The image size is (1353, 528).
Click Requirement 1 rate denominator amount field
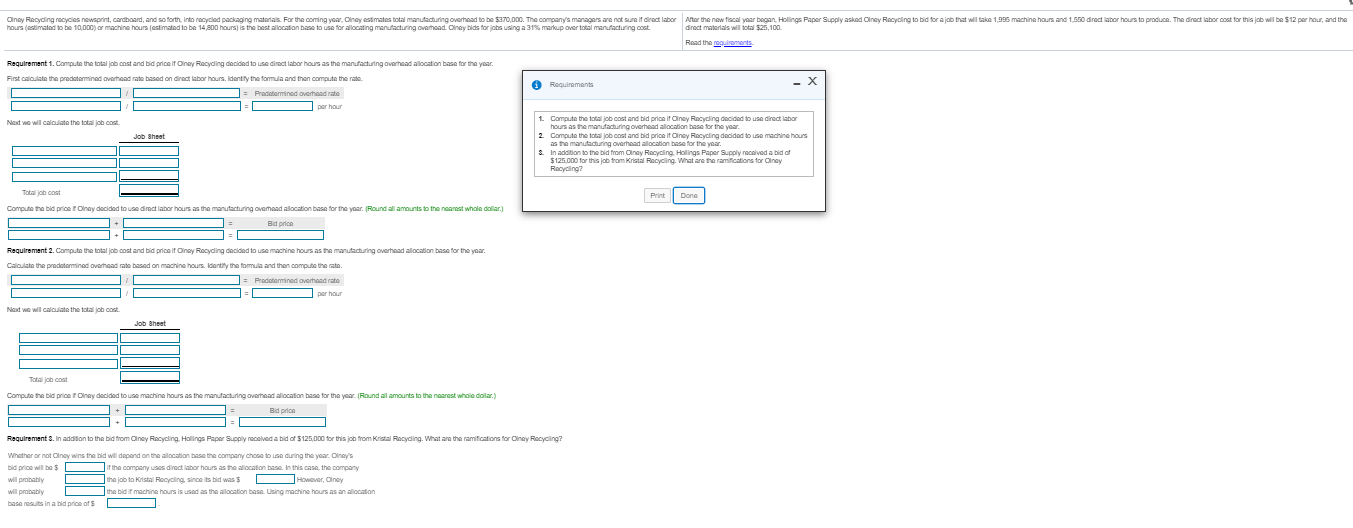tap(186, 106)
